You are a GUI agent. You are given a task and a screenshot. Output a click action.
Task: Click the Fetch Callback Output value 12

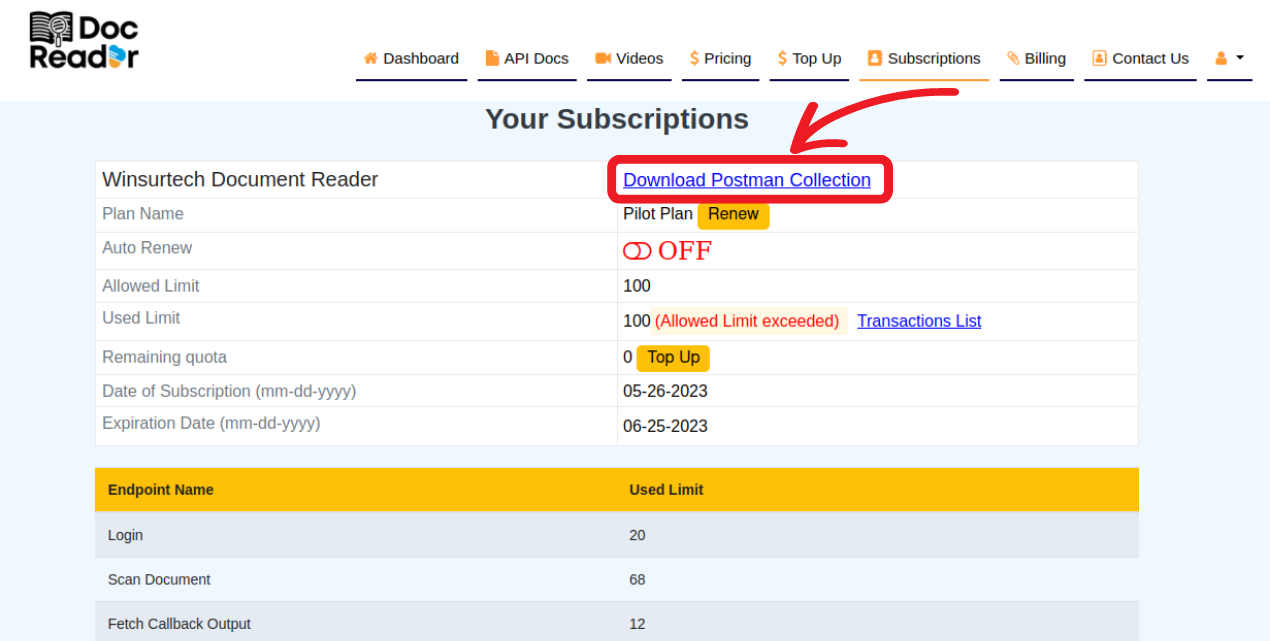[637, 624]
